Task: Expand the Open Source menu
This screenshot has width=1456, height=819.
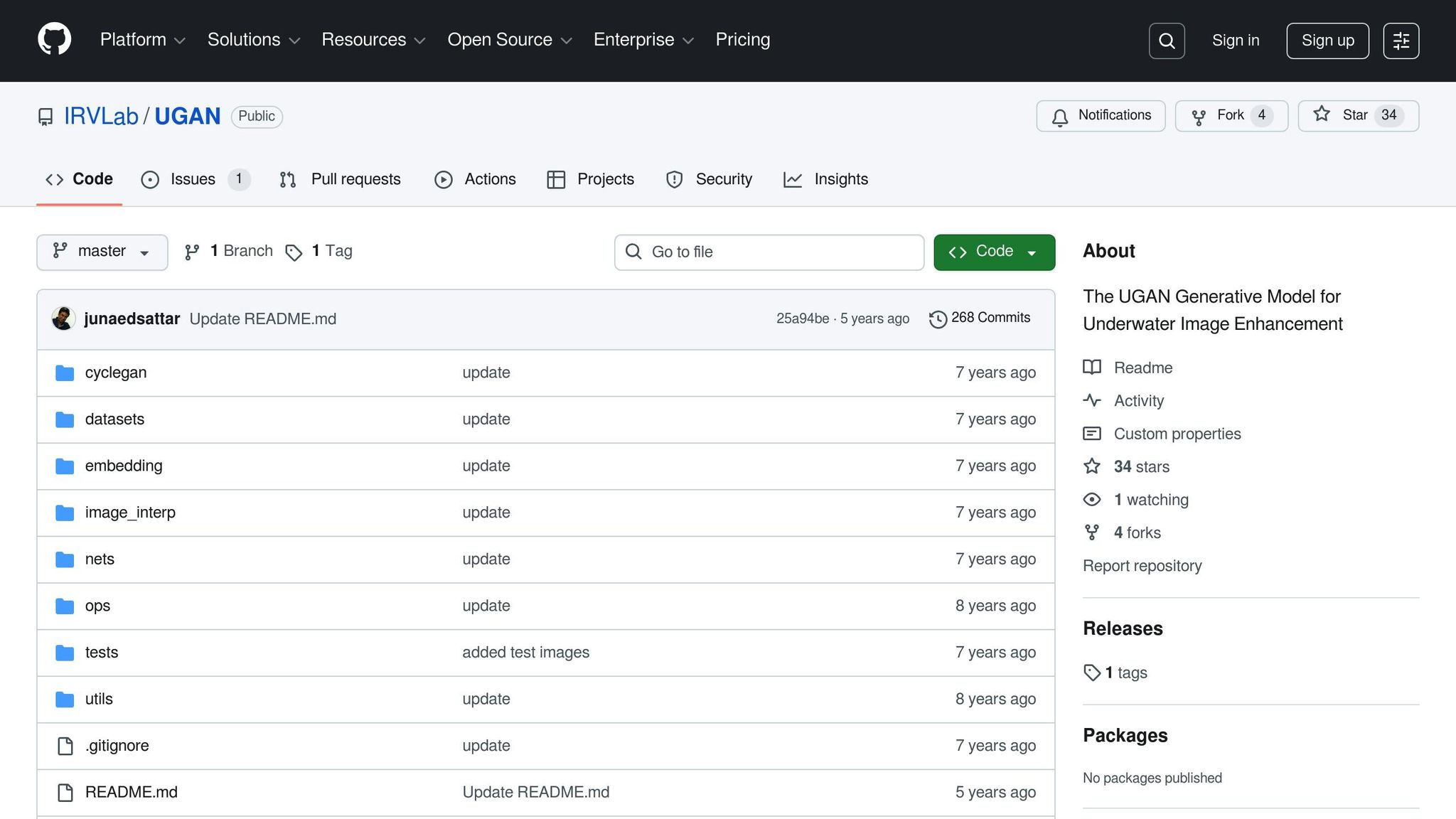Action: click(509, 40)
